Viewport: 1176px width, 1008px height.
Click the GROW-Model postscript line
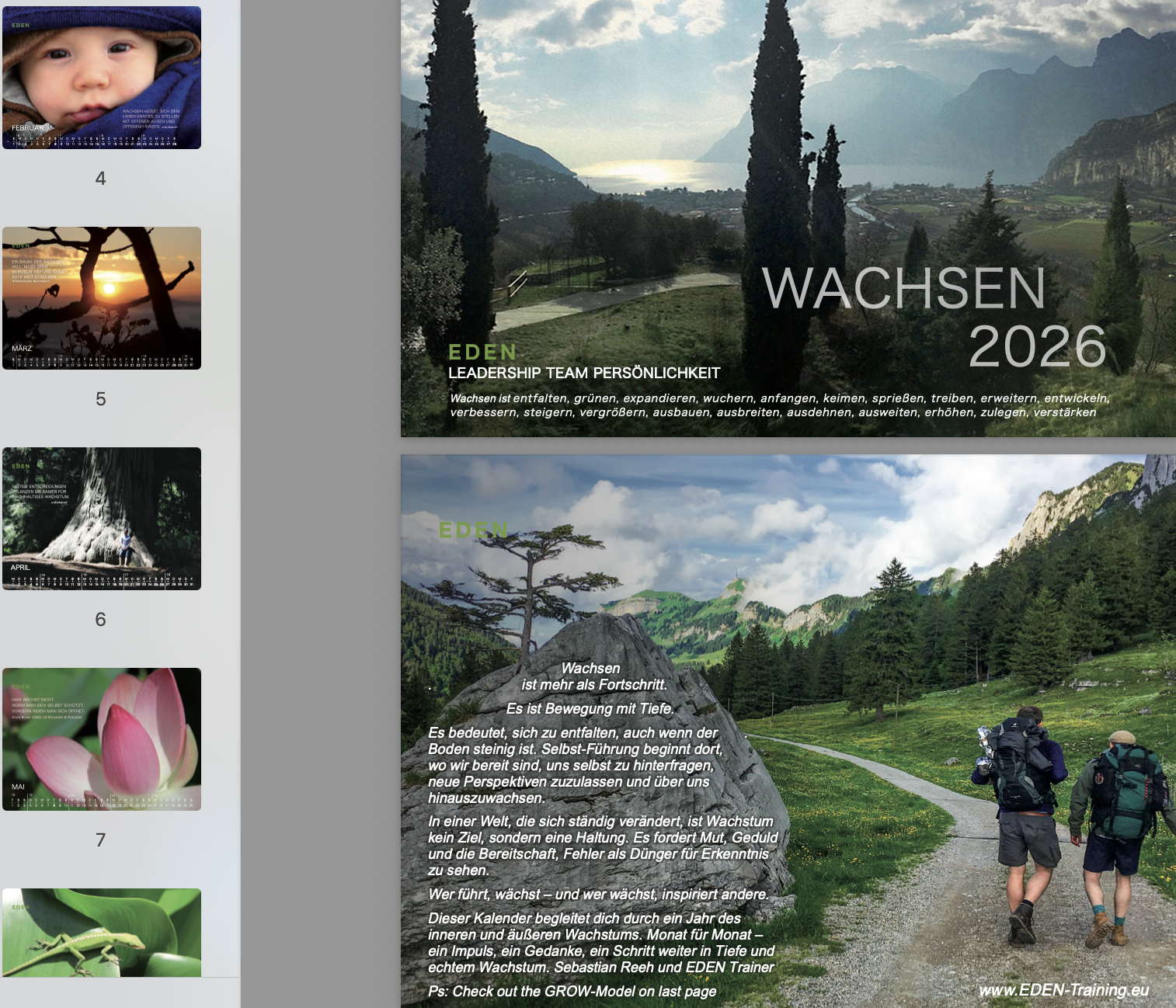572,992
